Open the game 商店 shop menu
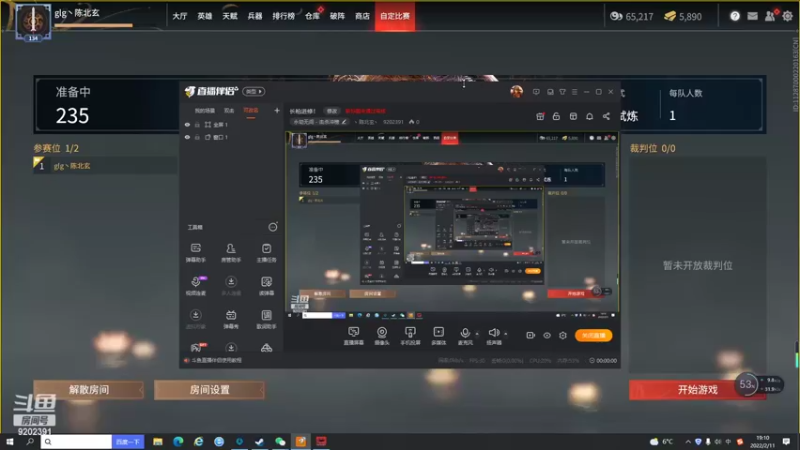 click(x=362, y=16)
